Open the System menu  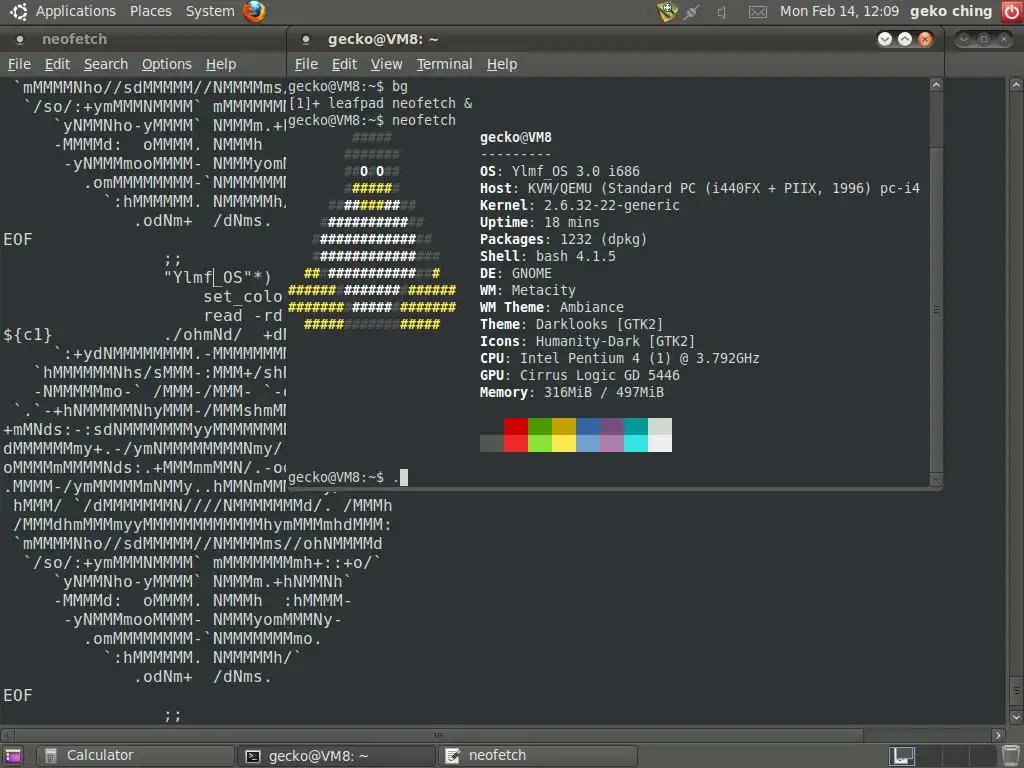[210, 11]
